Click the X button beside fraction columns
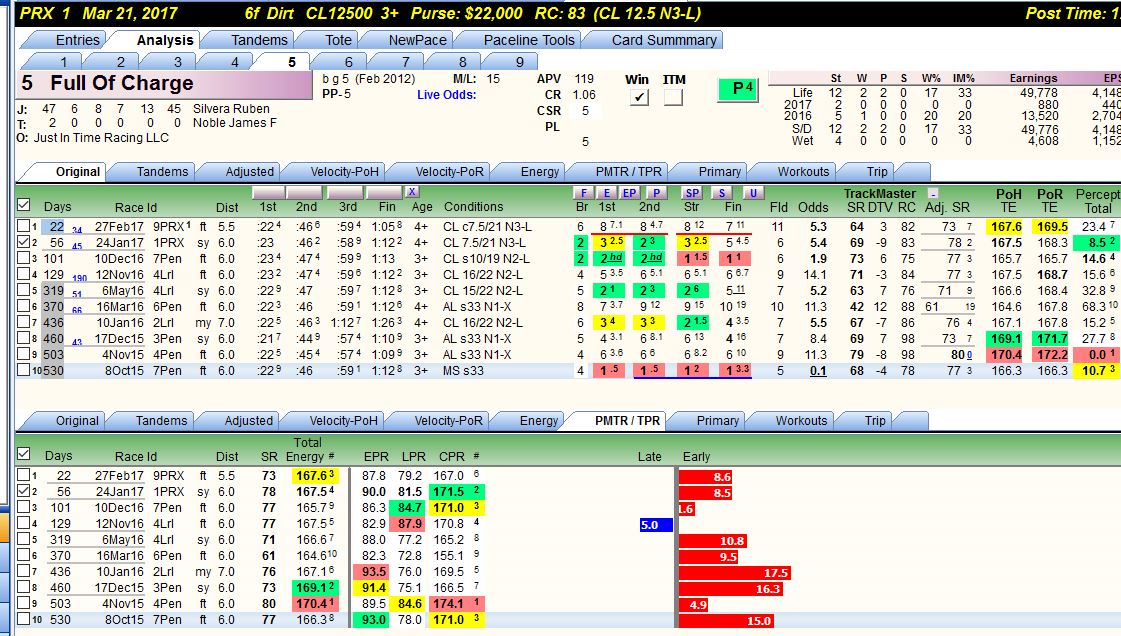 pyautogui.click(x=412, y=192)
